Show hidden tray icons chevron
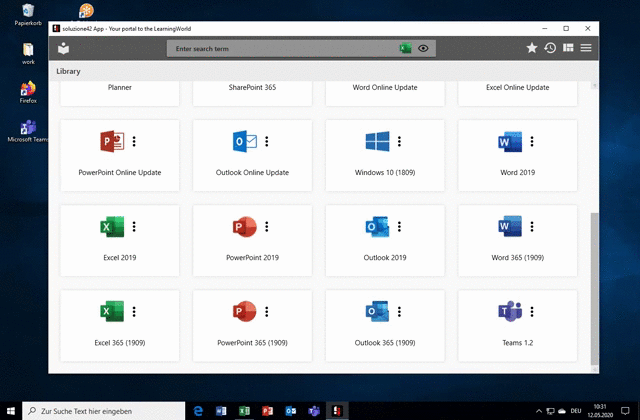The width and height of the screenshot is (640, 420). click(x=539, y=411)
